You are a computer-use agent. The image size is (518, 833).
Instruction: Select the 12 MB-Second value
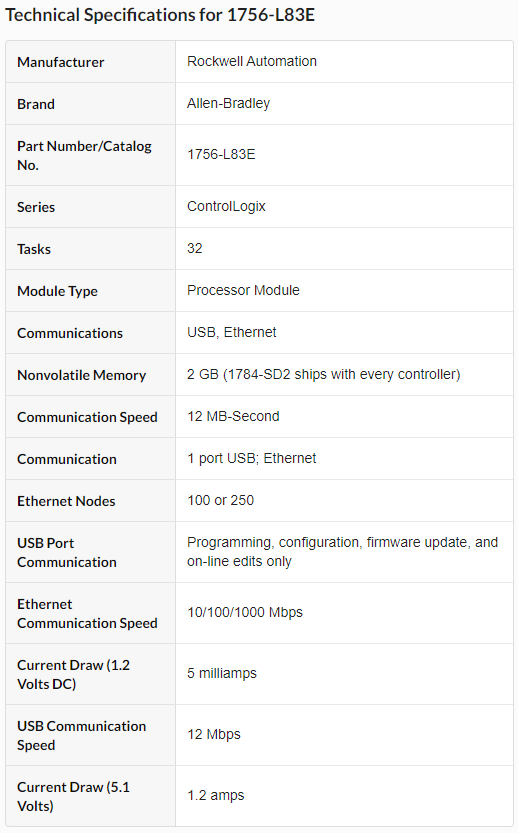click(233, 416)
